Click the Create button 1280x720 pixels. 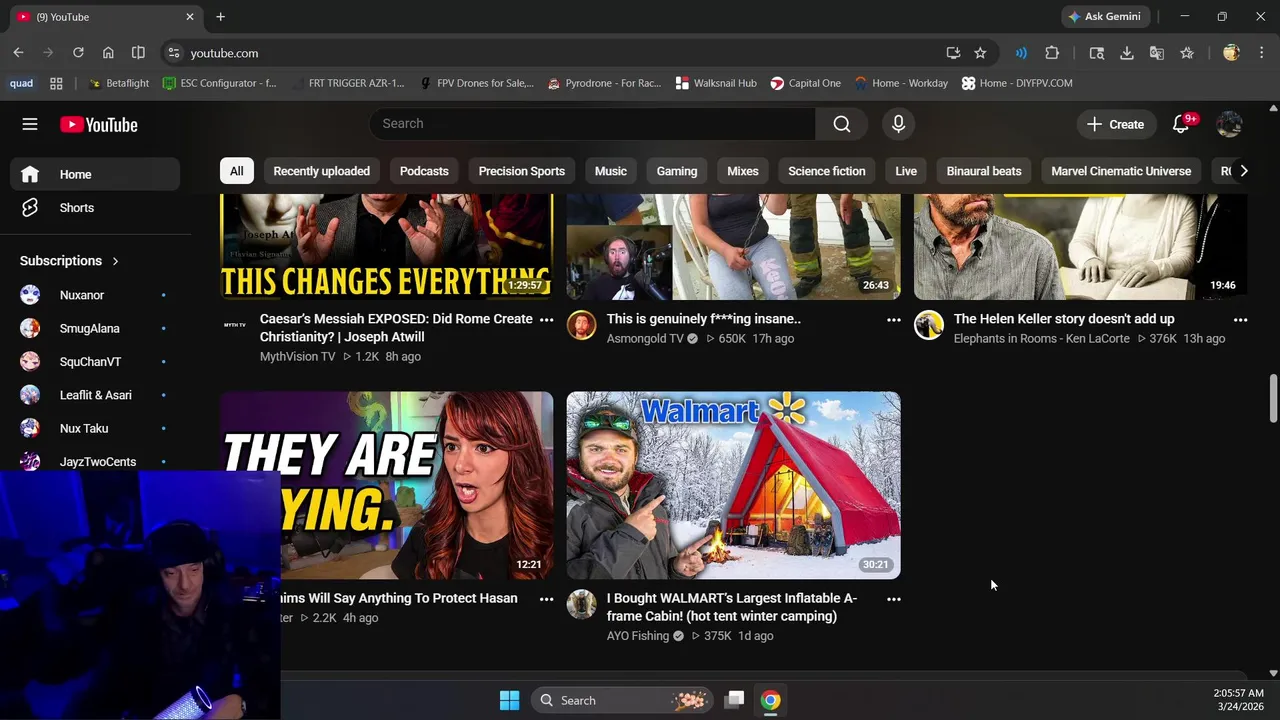1115,124
